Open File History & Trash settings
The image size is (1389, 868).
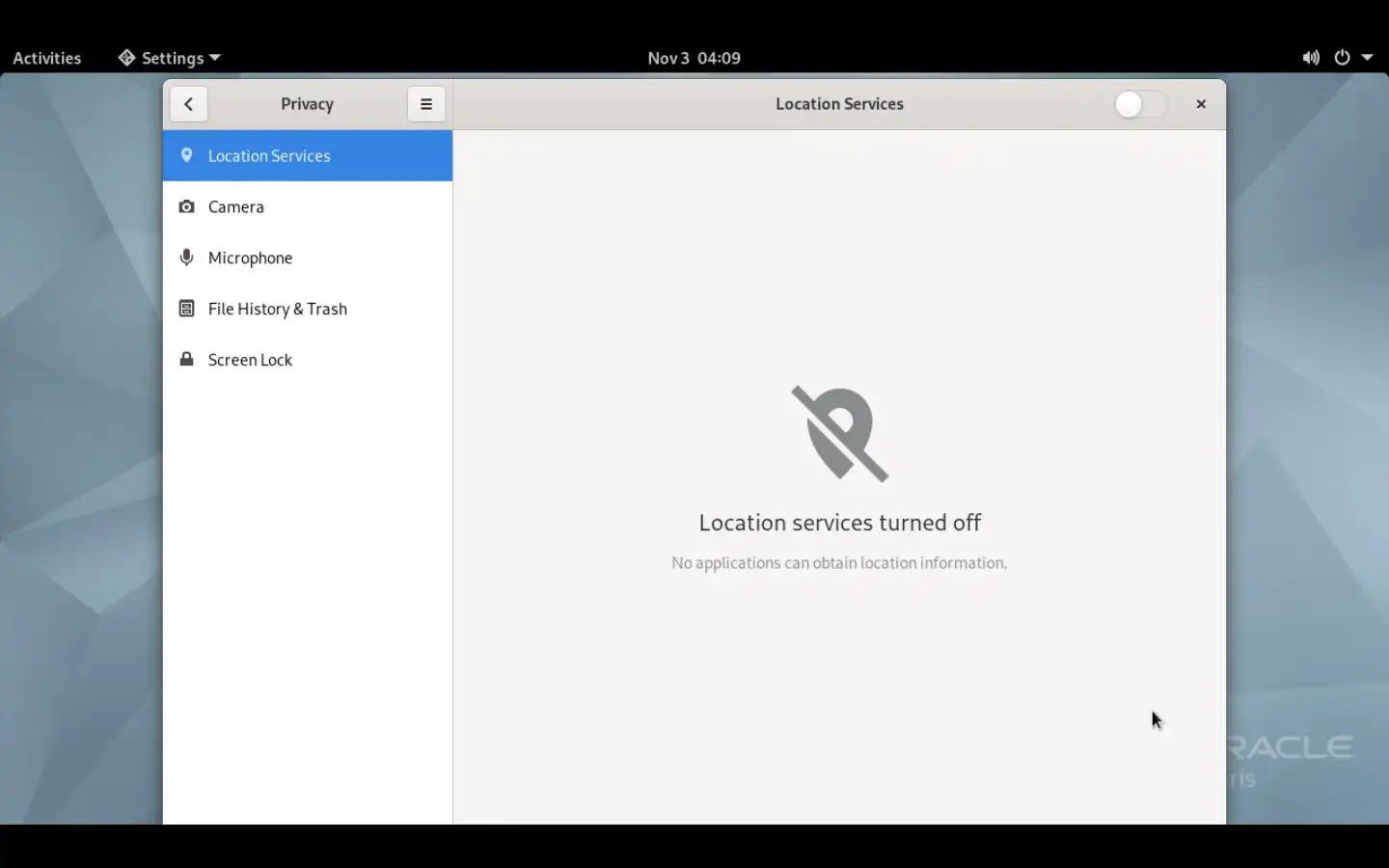pos(308,309)
